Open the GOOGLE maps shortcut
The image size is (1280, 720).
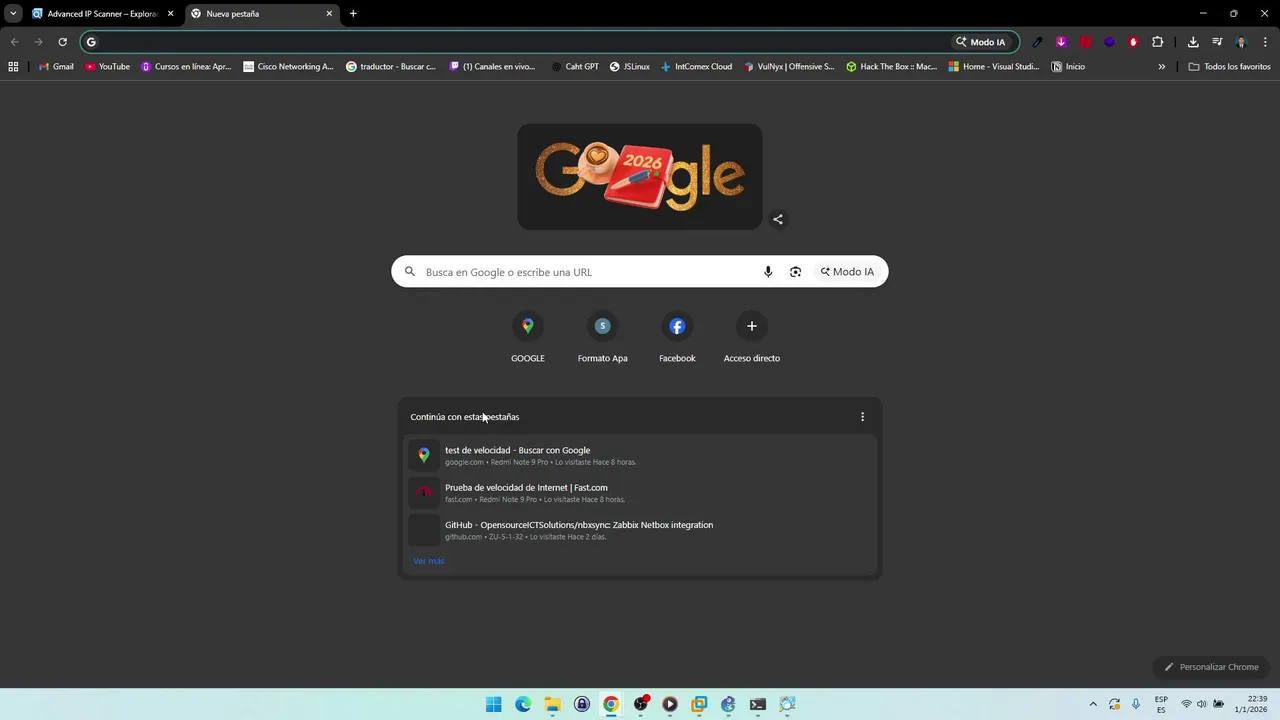pyautogui.click(x=528, y=338)
